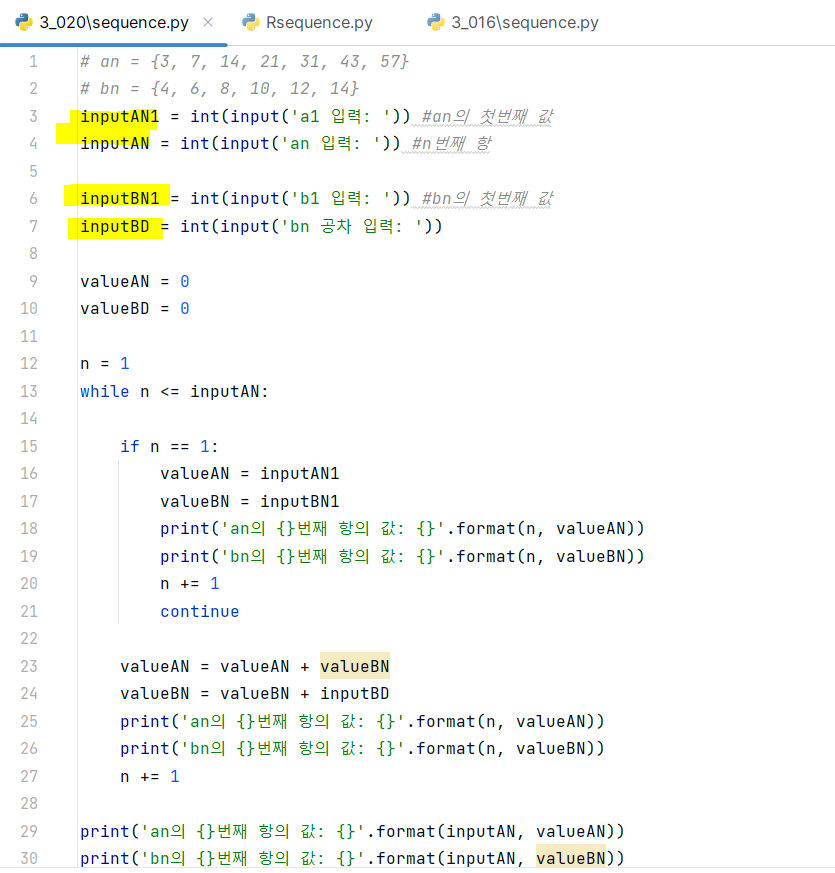Screen dimensions: 835x873
Task: Click line number 30 in the gutter
Action: coord(29,859)
